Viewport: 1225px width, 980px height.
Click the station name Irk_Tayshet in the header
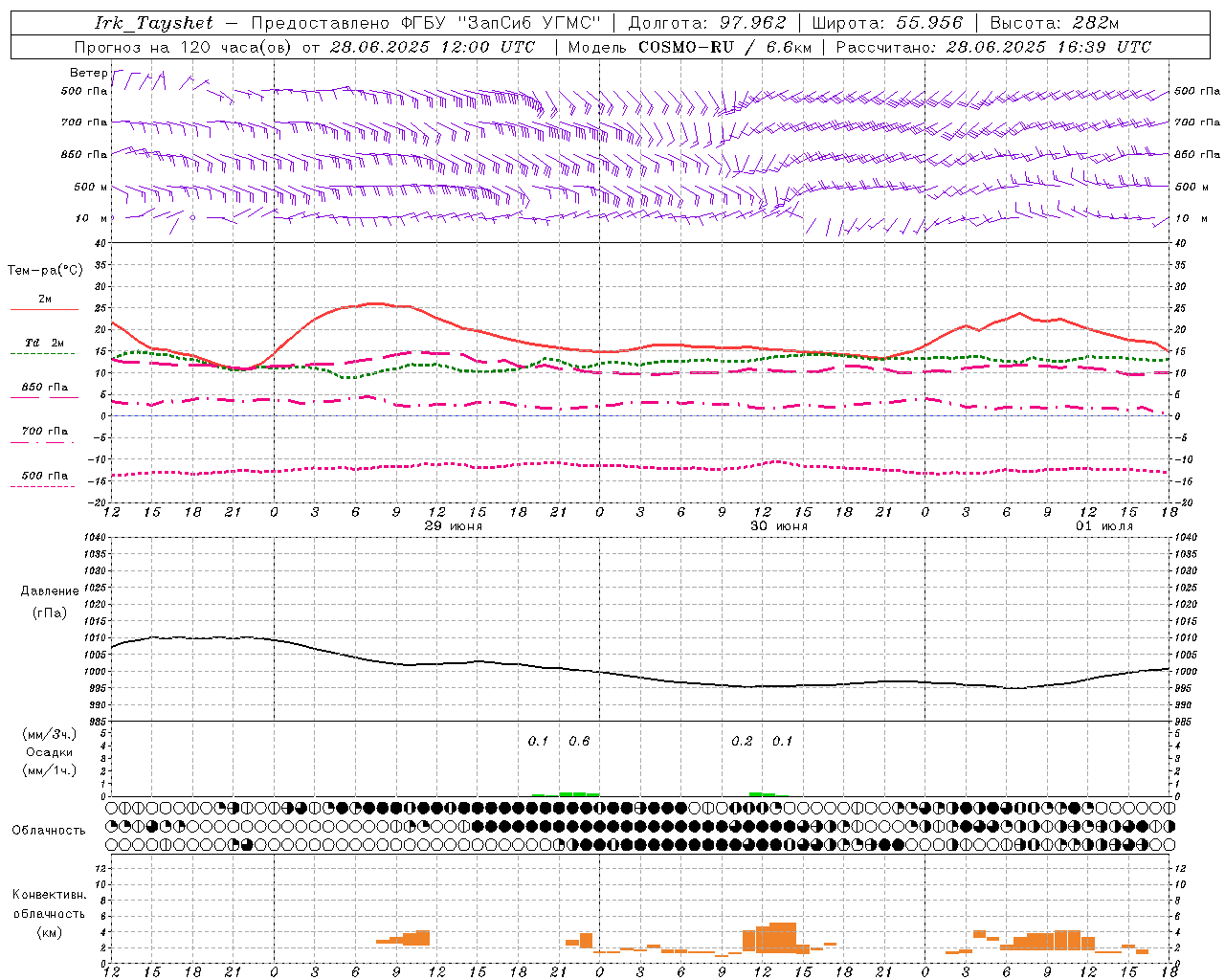click(x=154, y=23)
